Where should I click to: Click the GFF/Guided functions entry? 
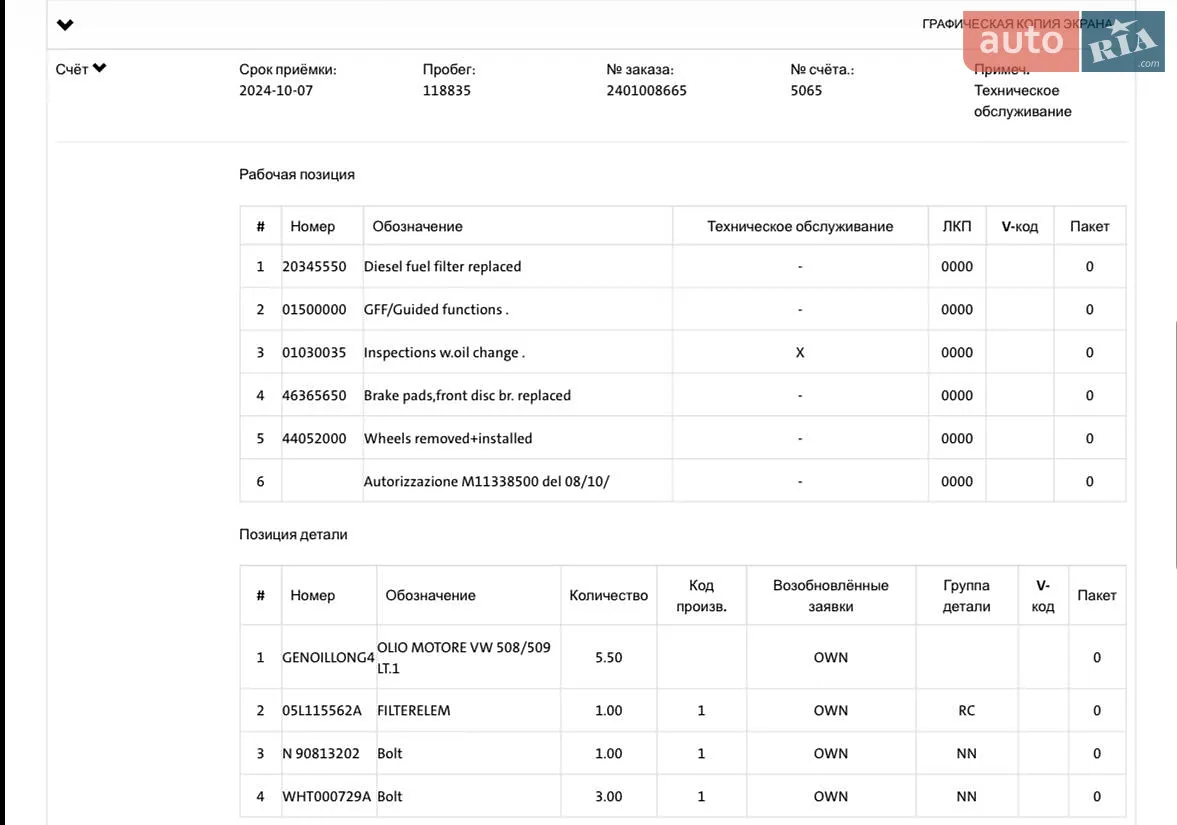pyautogui.click(x=436, y=309)
